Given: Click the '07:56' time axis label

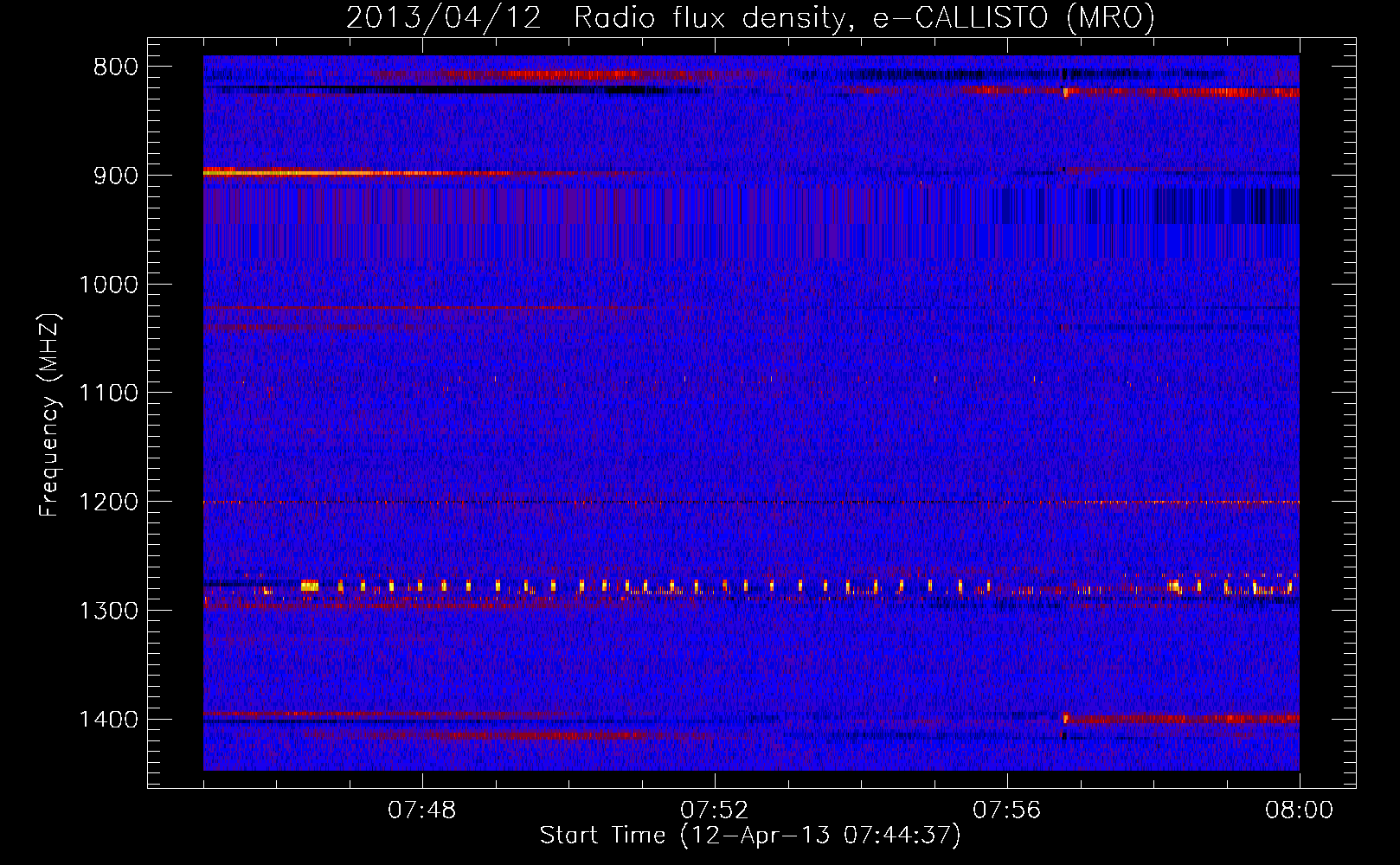Looking at the screenshot, I should click(1006, 811).
